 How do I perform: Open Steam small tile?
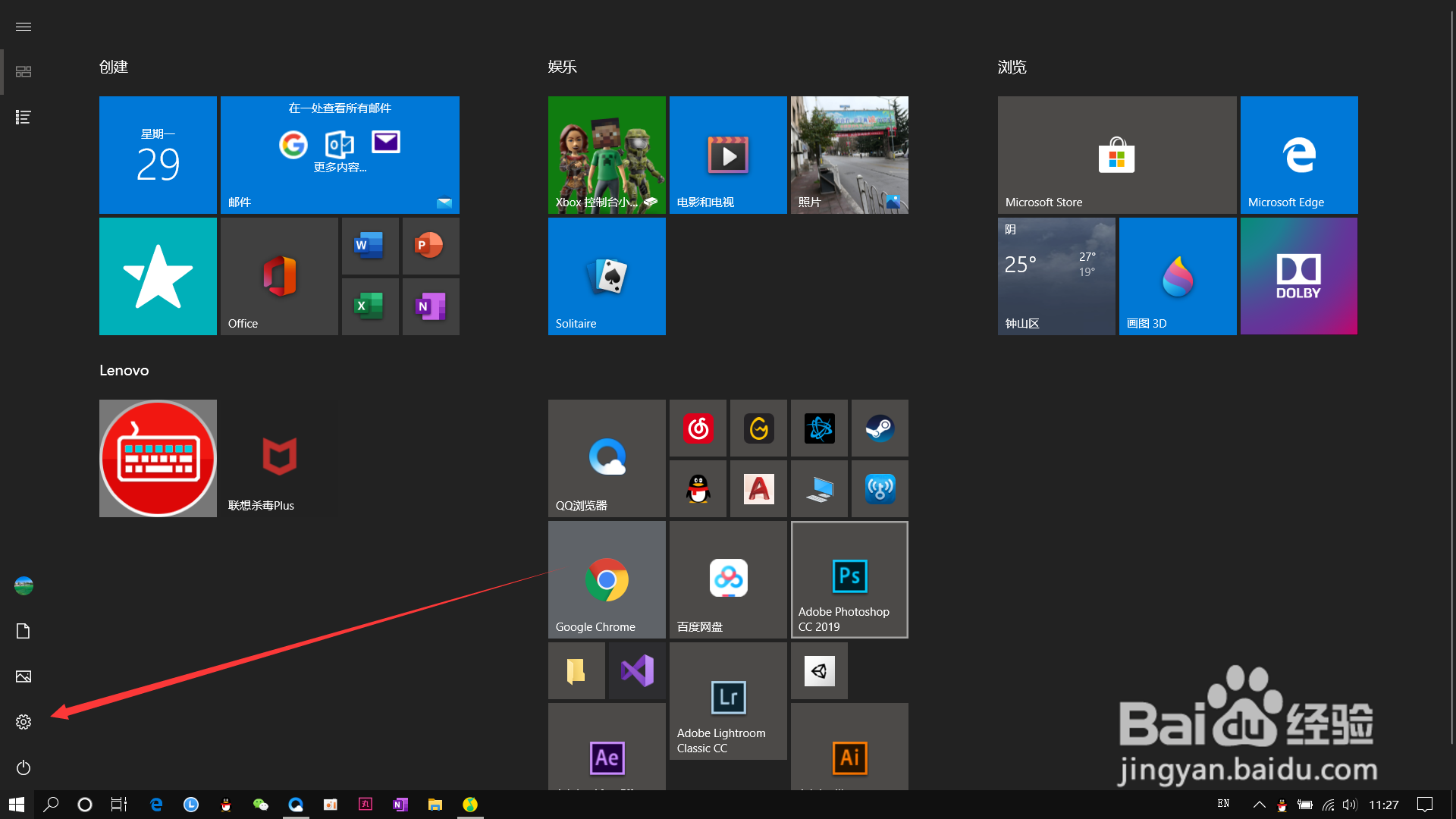point(880,428)
